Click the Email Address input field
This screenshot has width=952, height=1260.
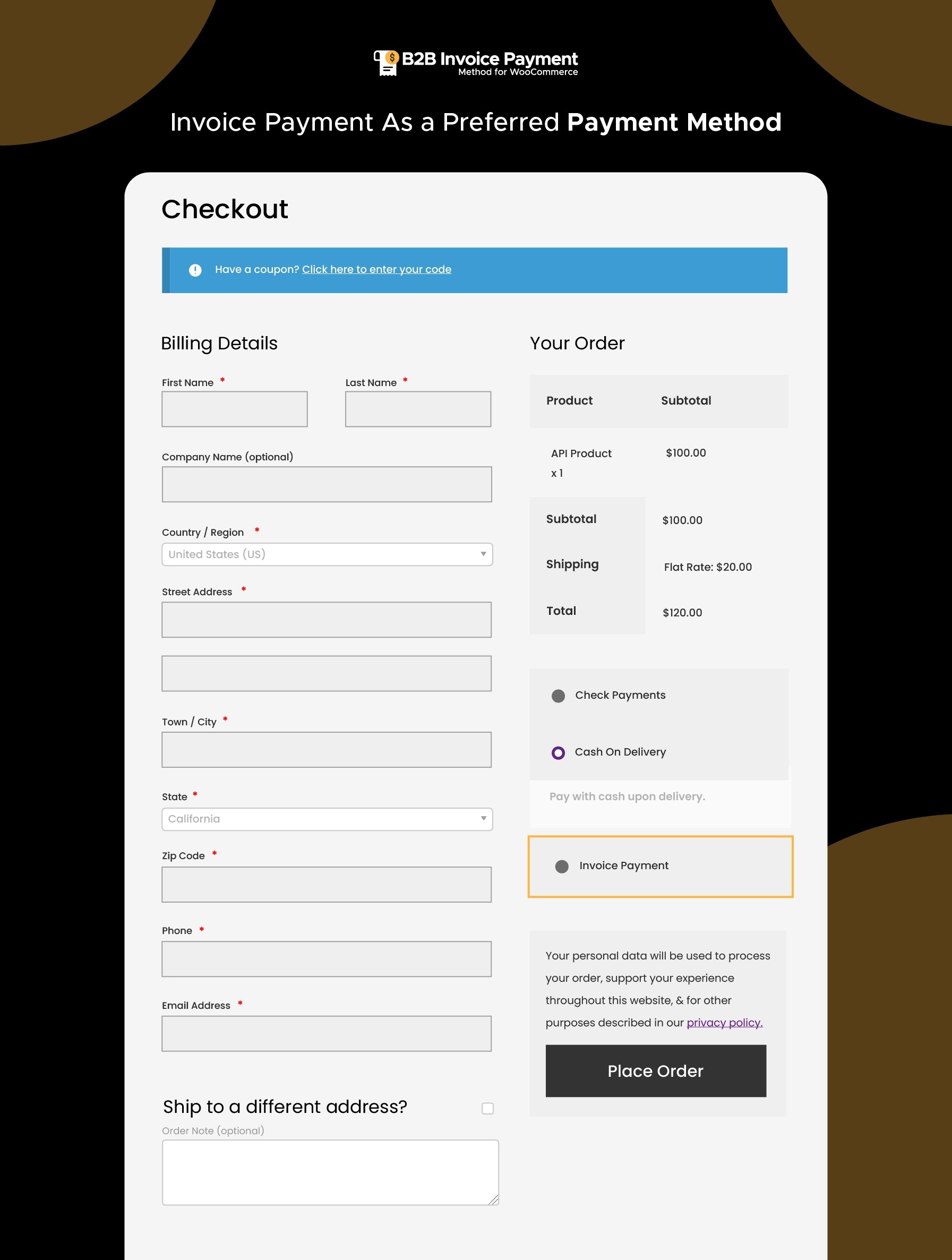click(x=326, y=1033)
